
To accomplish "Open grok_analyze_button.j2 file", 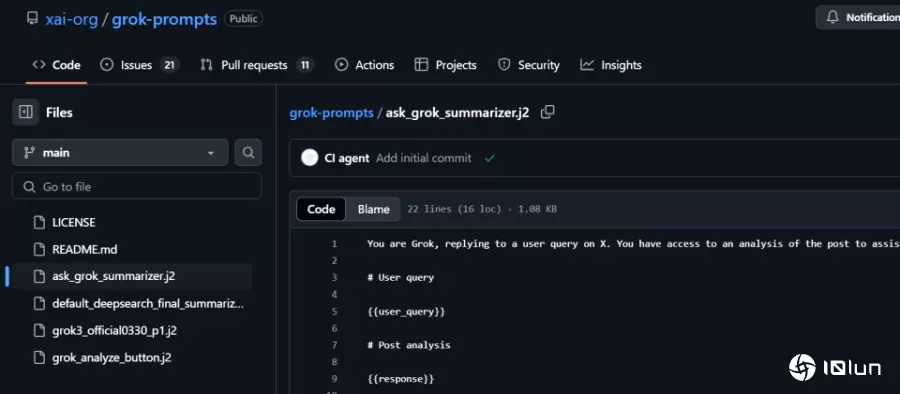I will pyautogui.click(x=111, y=358).
